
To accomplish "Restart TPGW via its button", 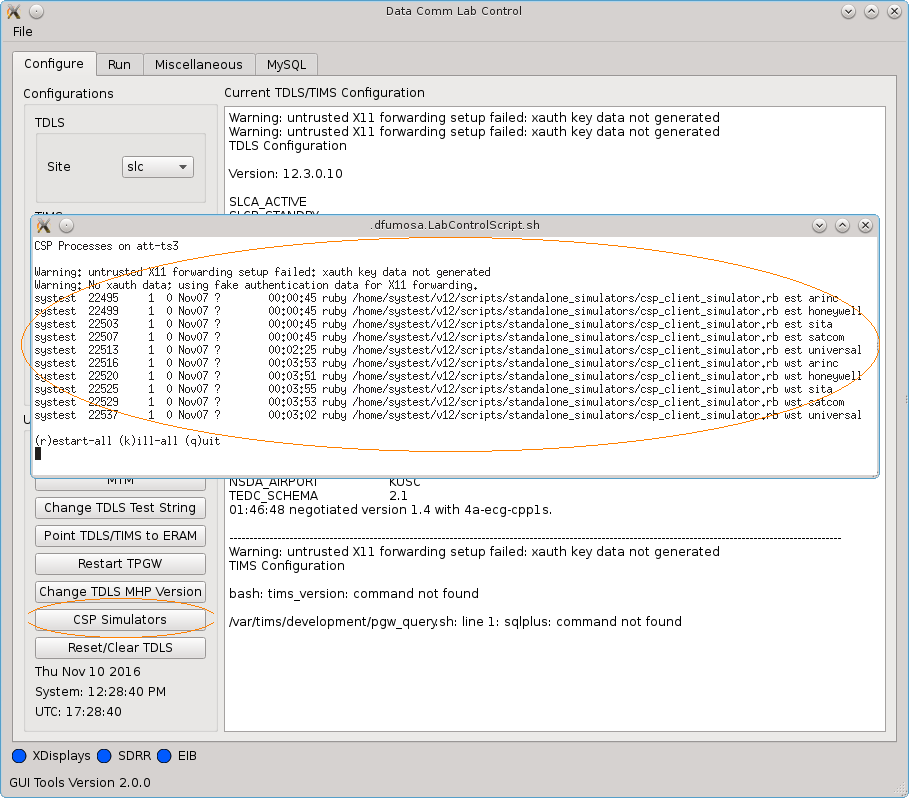I will point(120,564).
